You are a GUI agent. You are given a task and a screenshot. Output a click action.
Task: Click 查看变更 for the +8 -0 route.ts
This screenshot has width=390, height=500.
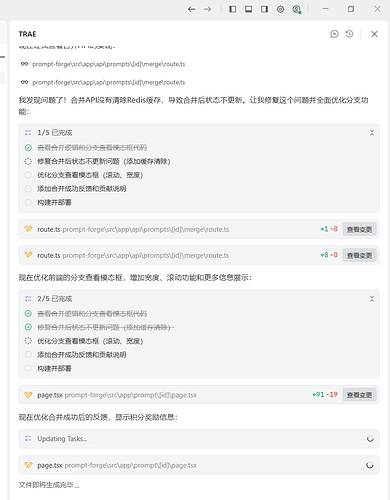pyautogui.click(x=359, y=255)
